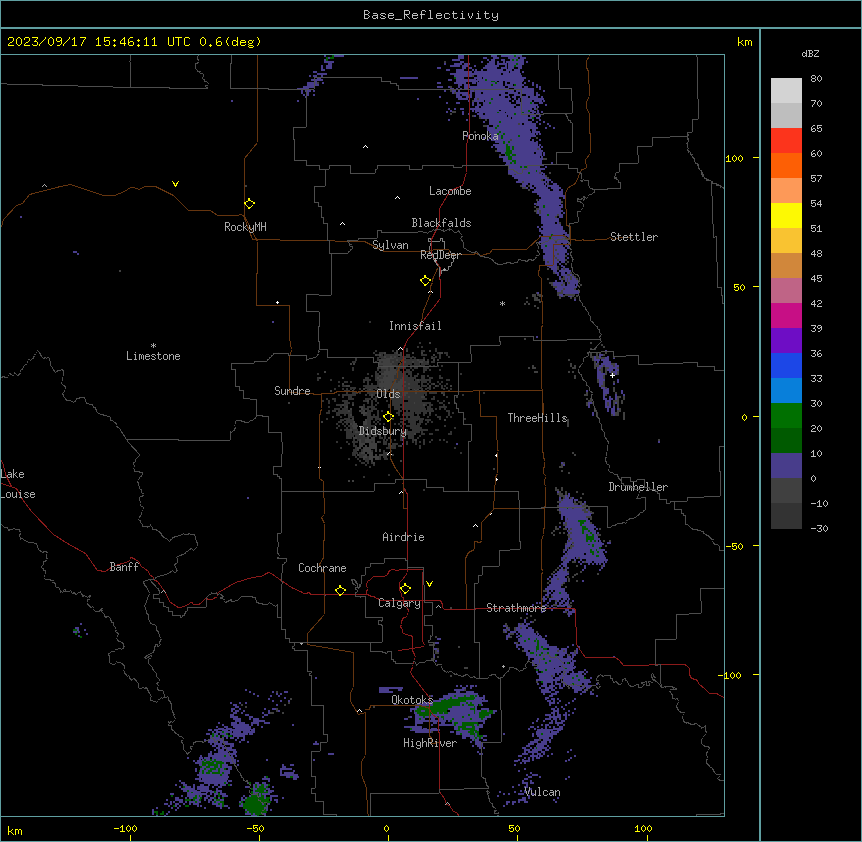Click the yellow marker south of Cochrane
862x842 pixels.
point(340,590)
